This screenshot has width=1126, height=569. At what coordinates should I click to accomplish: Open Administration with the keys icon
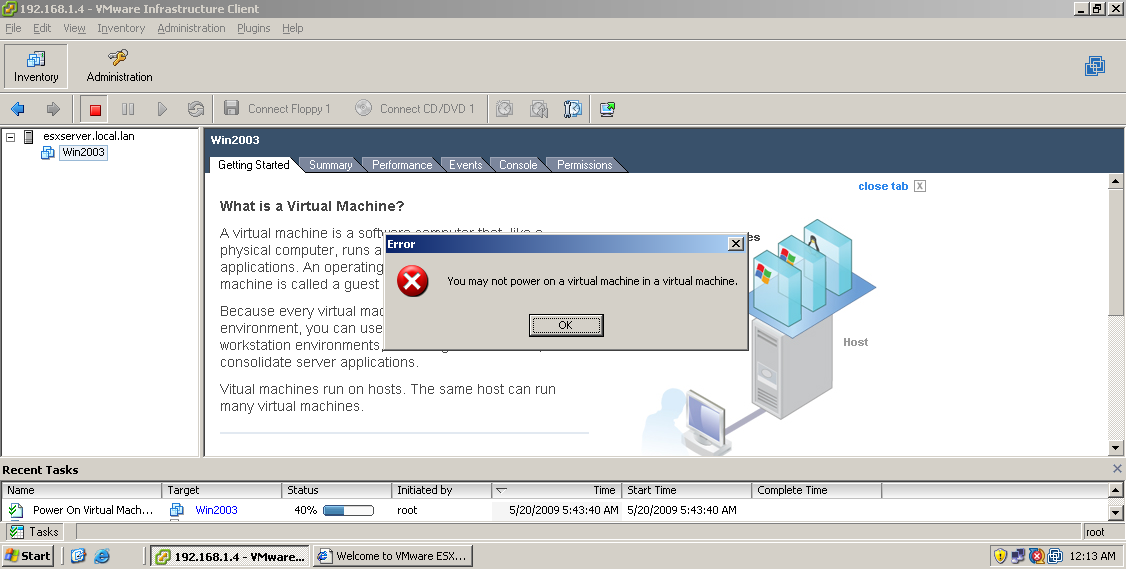(119, 66)
